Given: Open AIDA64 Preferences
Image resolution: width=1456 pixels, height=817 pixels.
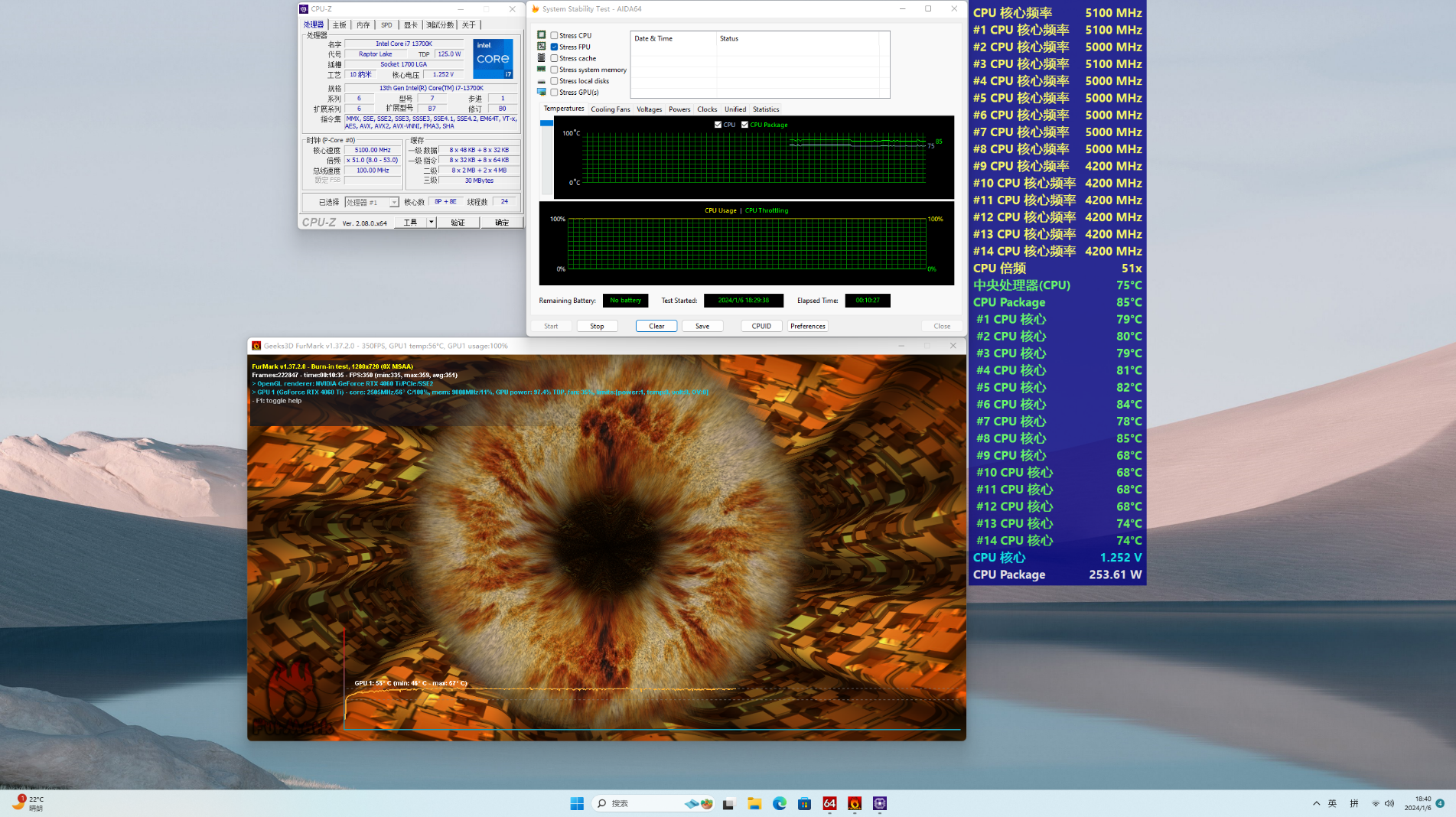Looking at the screenshot, I should pos(808,326).
